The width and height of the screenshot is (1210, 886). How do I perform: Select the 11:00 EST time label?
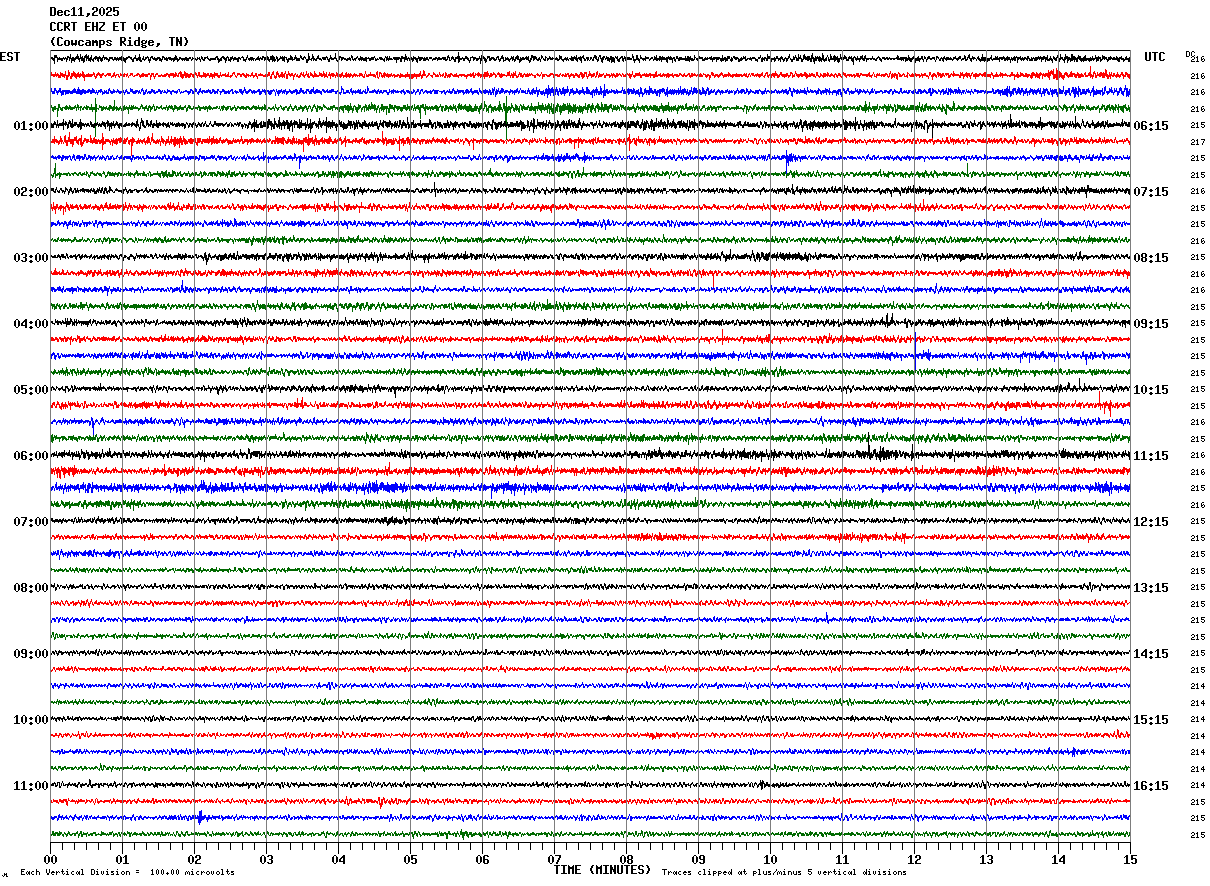tap(31, 786)
